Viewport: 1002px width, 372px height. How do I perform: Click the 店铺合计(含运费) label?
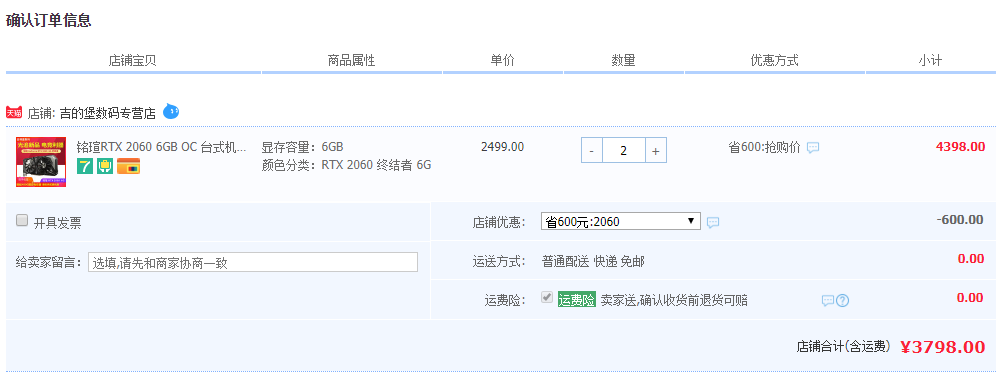click(844, 347)
